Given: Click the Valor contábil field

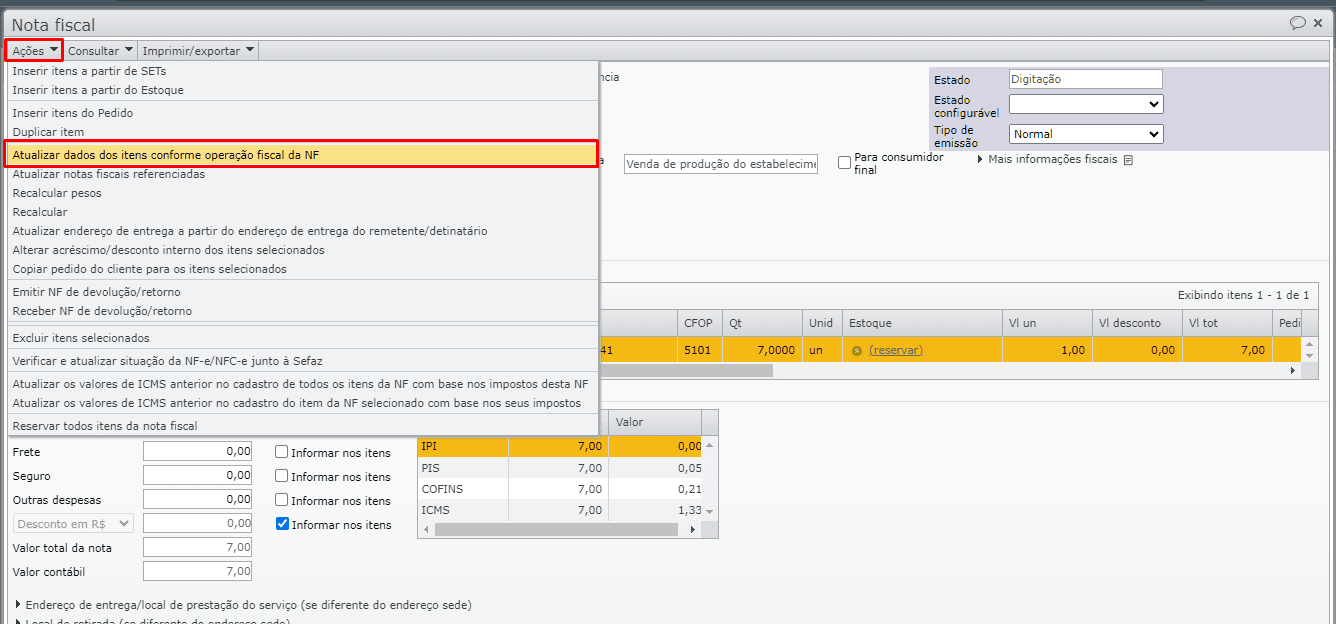Looking at the screenshot, I should click(198, 571).
